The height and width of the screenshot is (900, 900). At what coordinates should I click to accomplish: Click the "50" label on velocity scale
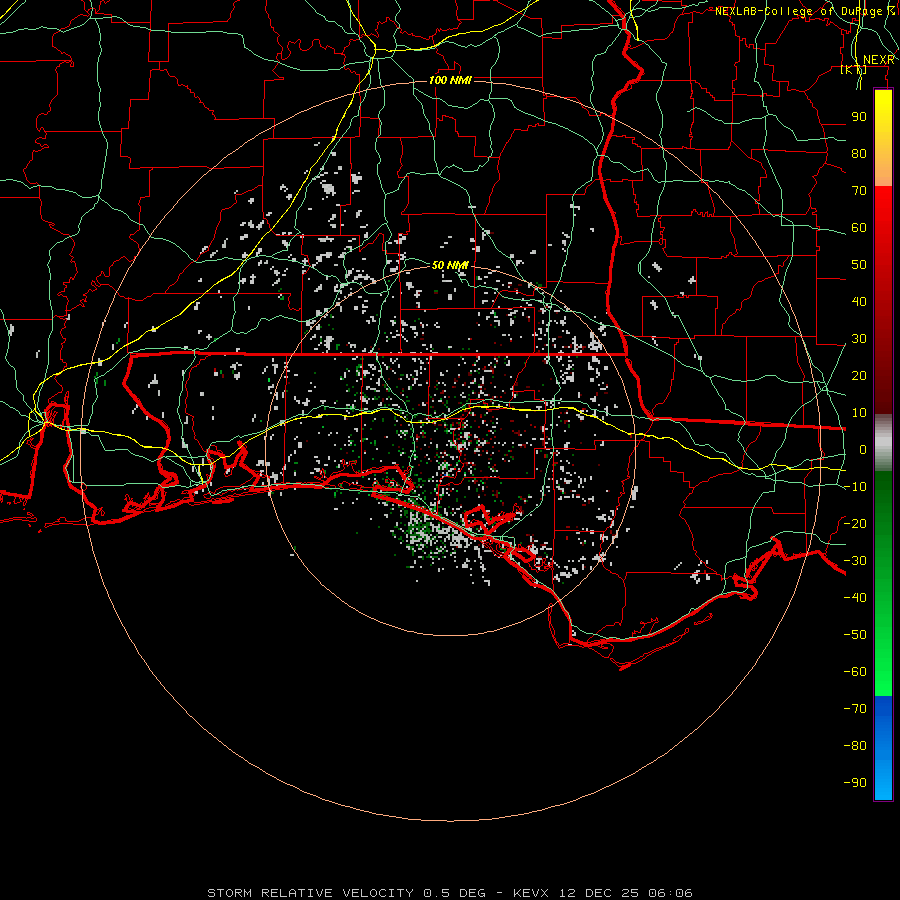(x=859, y=265)
